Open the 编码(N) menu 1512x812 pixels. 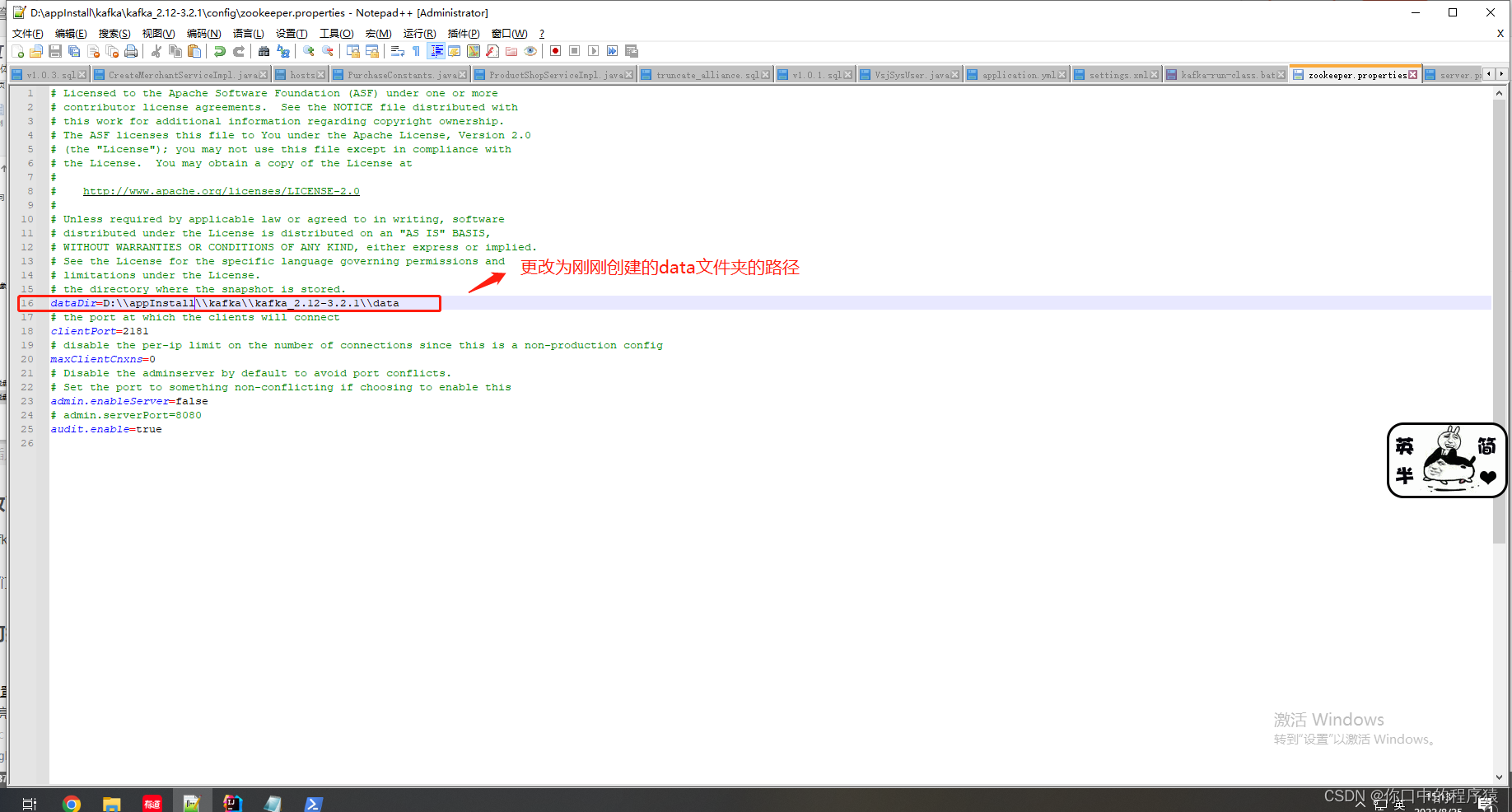pyautogui.click(x=203, y=34)
